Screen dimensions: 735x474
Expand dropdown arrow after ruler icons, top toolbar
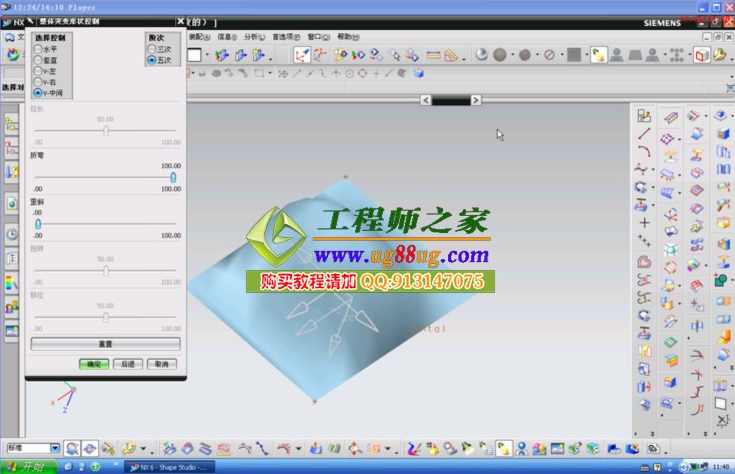tap(464, 59)
